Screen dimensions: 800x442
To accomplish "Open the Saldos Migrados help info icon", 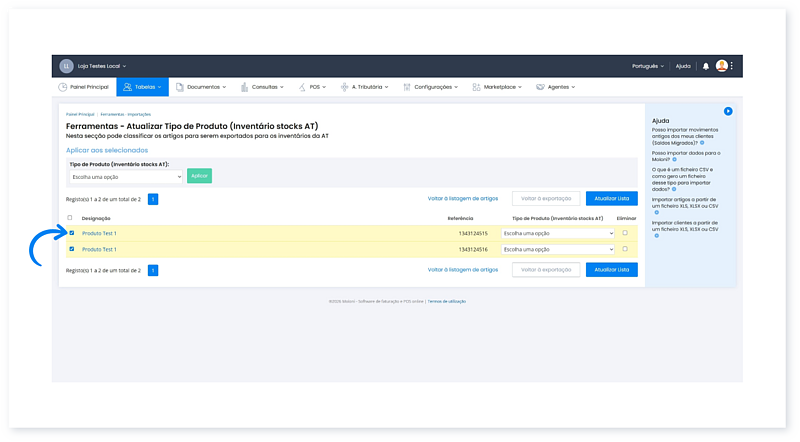I will (702, 143).
